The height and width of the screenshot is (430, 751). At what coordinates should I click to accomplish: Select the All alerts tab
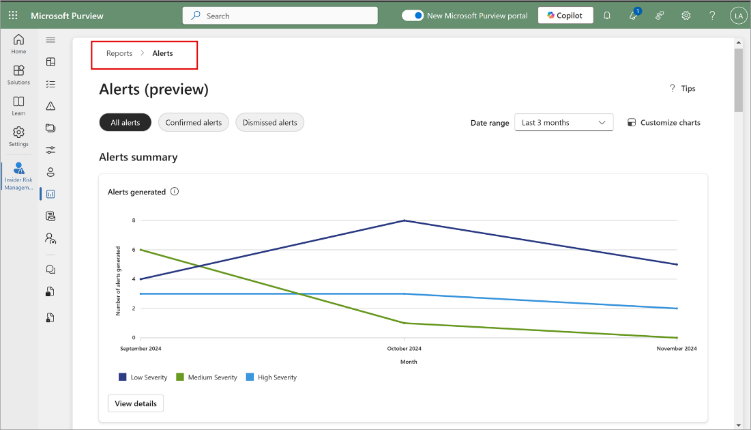pyautogui.click(x=125, y=123)
